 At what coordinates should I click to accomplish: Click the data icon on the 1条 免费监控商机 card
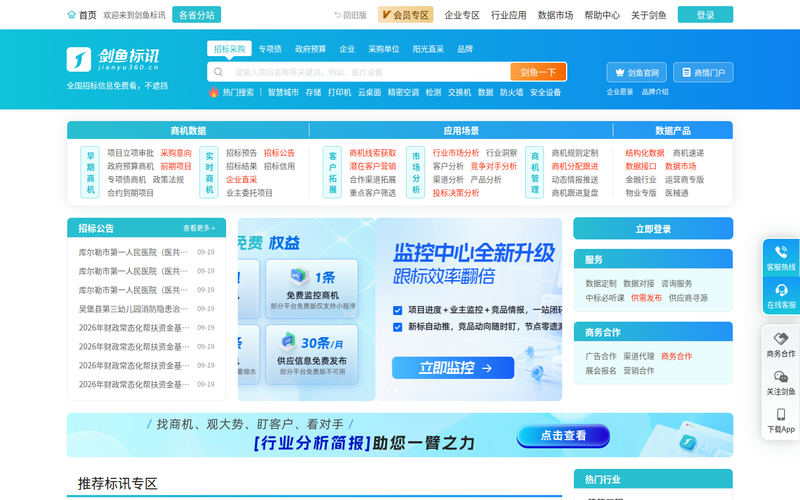297,276
